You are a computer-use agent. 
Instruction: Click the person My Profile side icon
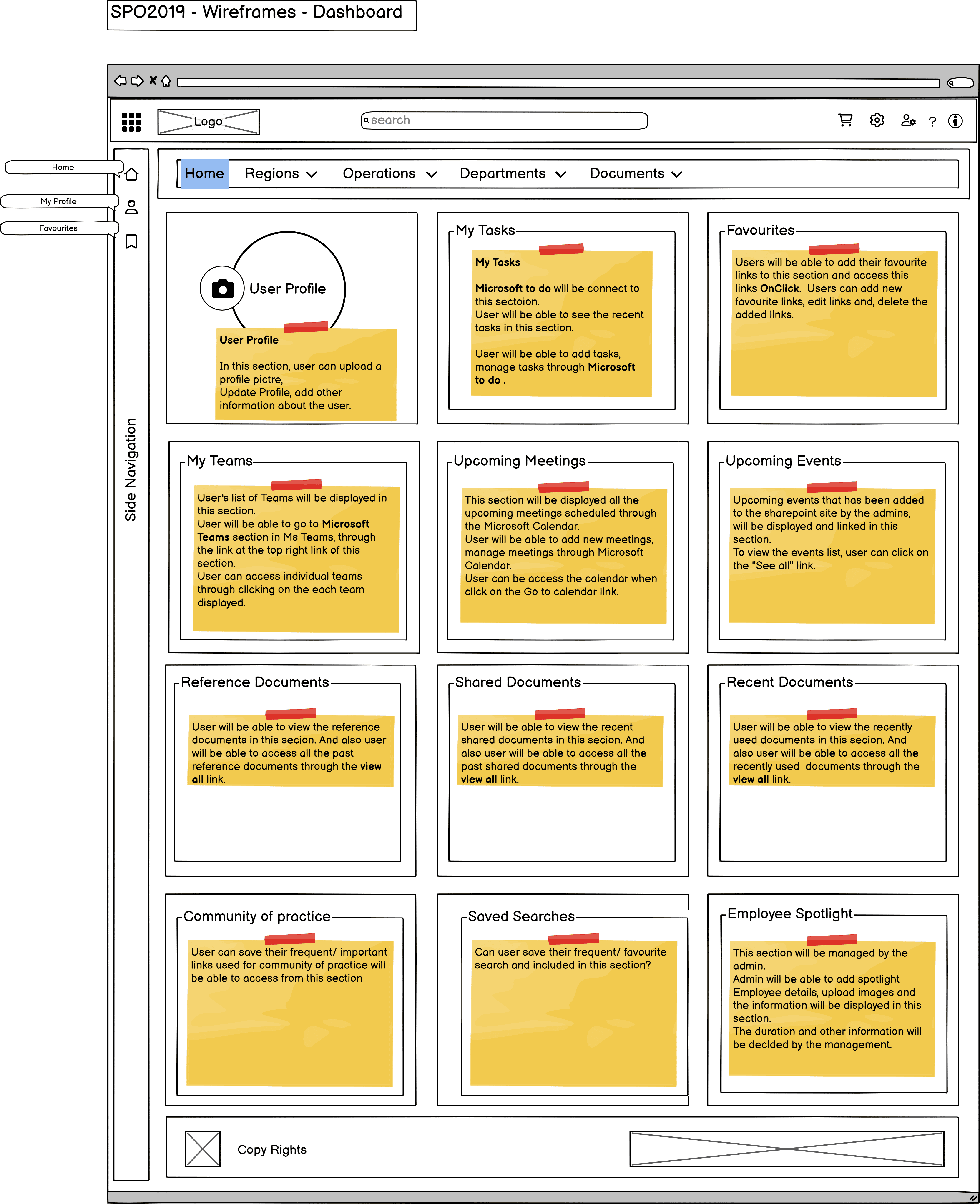click(131, 207)
